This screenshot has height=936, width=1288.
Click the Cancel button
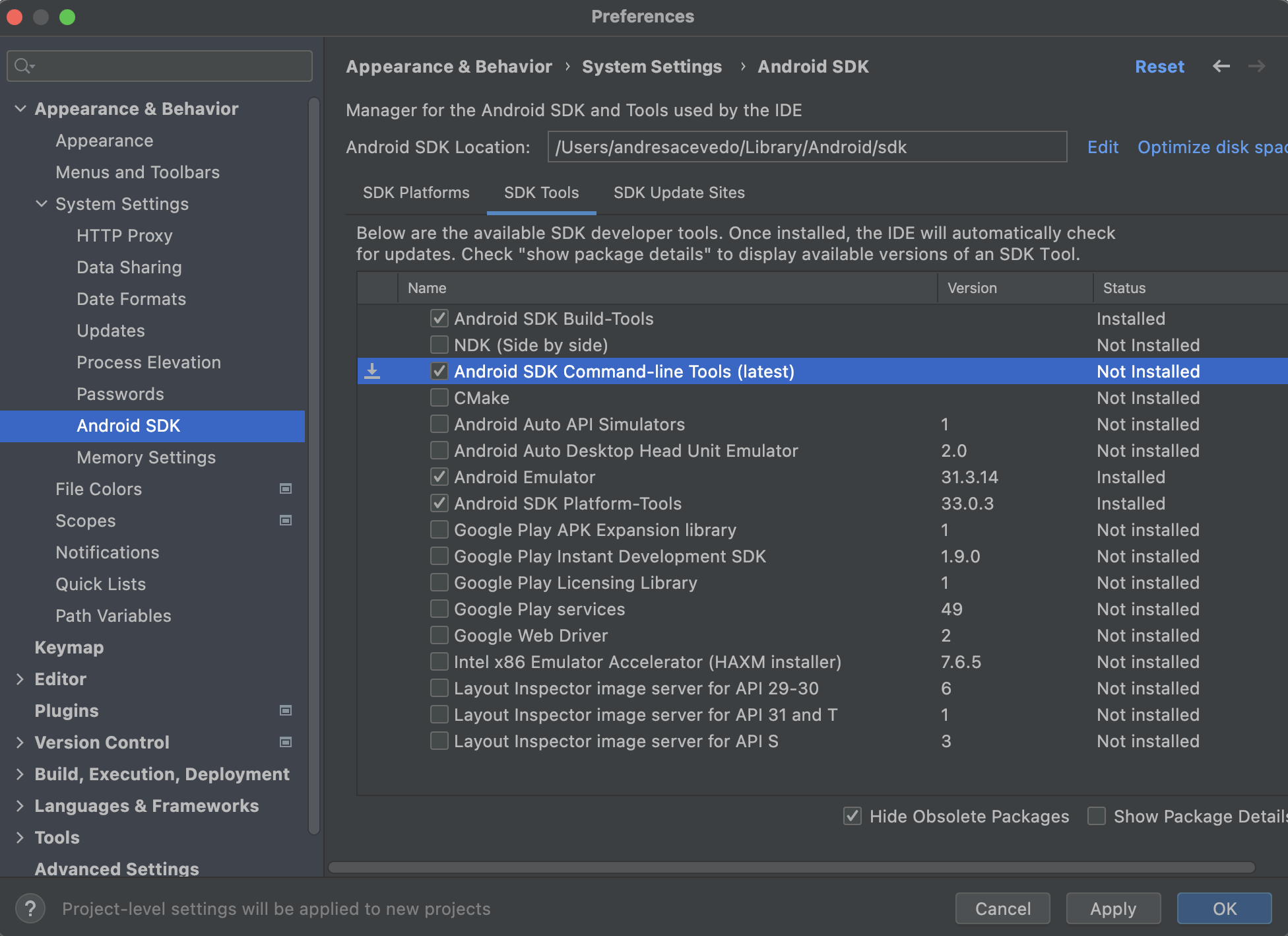(1003, 908)
